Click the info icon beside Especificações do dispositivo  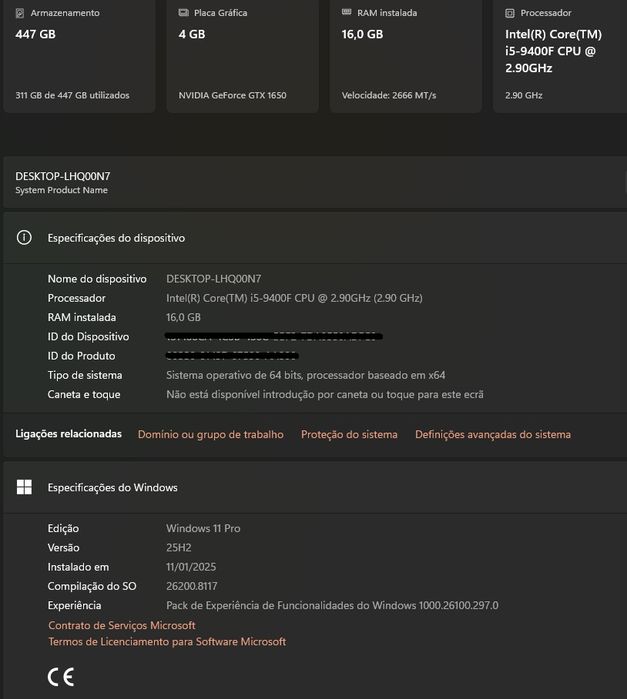pos(24,238)
